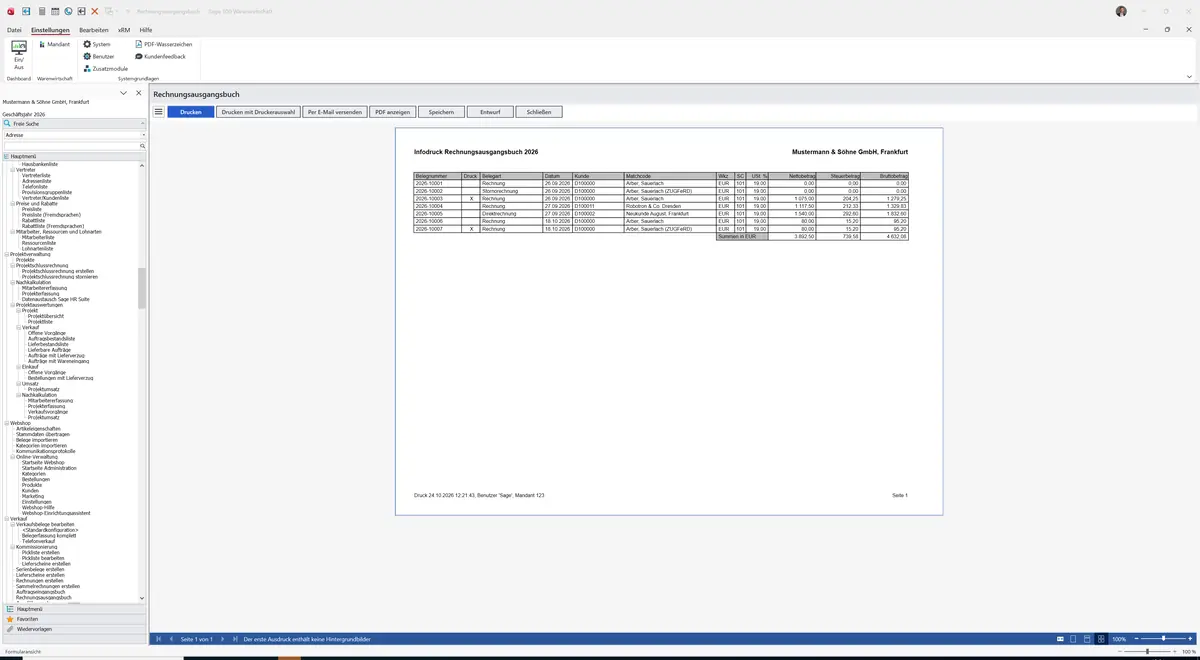Go to the next preview page
The image size is (1200, 660).
coord(220,638)
